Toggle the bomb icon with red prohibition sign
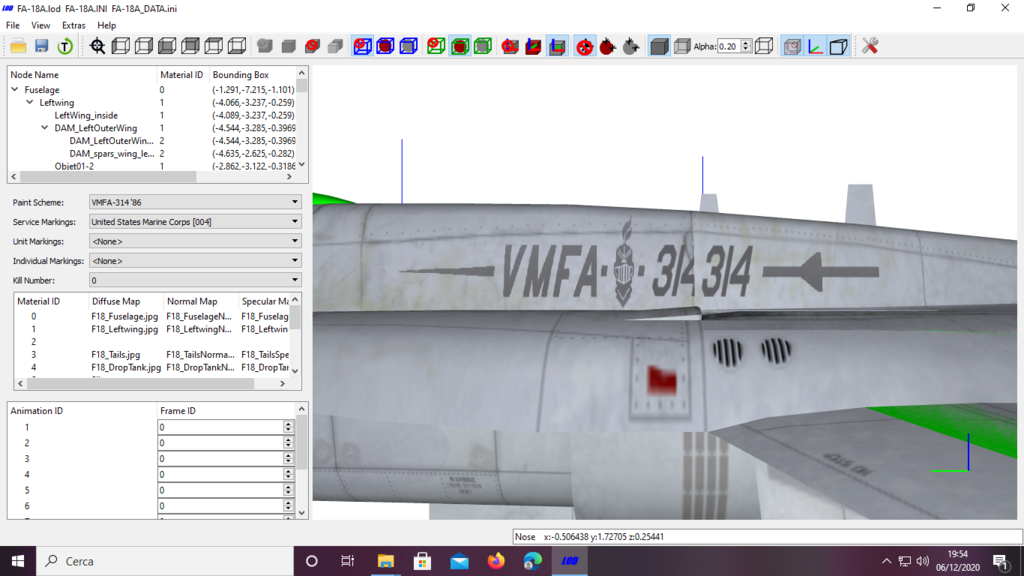The image size is (1024, 576). coord(584,46)
